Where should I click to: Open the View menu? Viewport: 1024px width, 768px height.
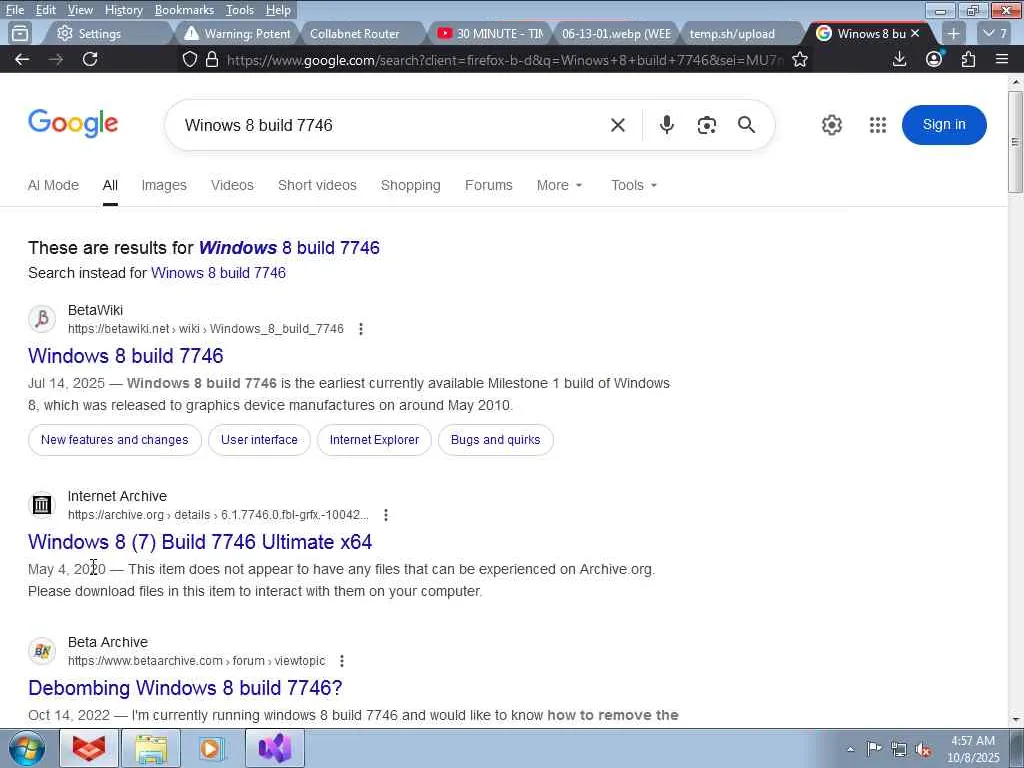[x=80, y=10]
